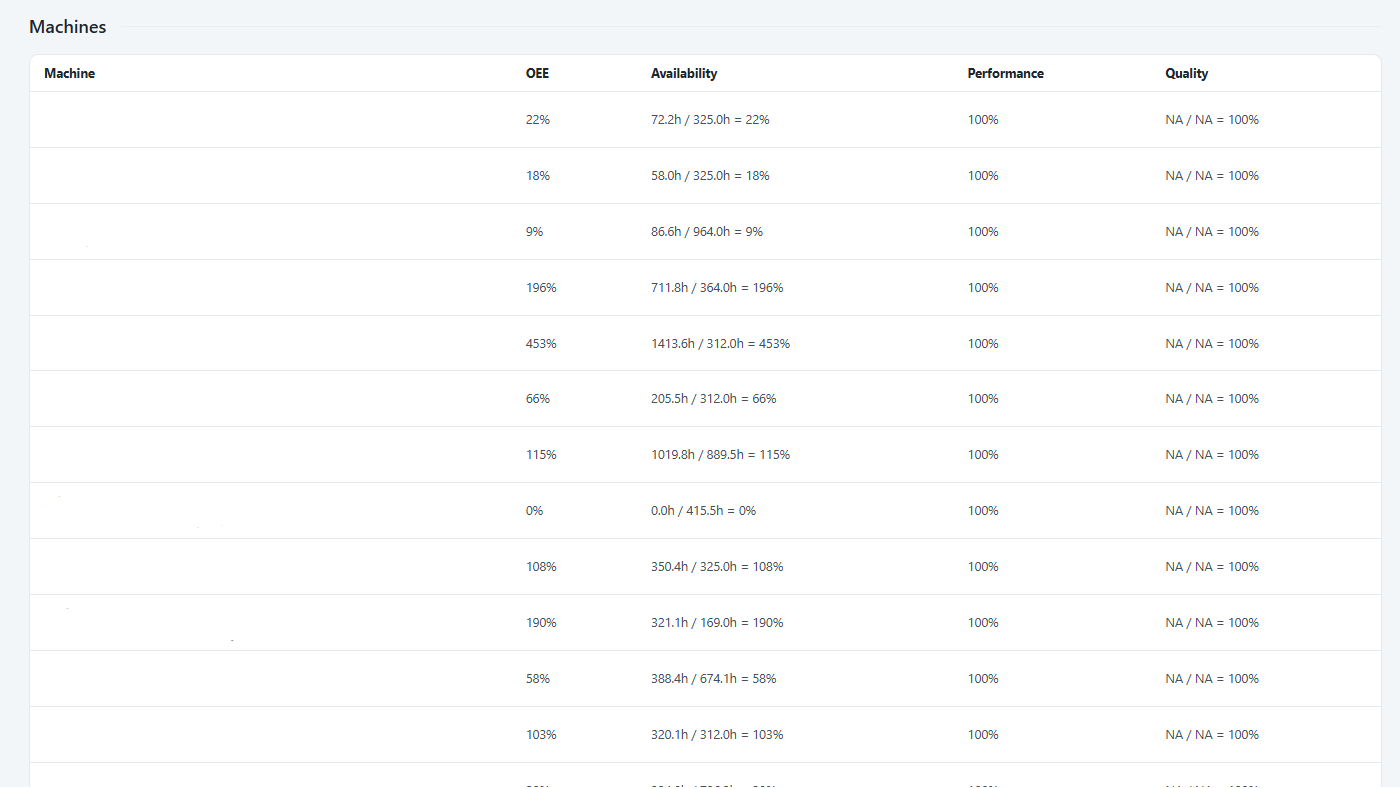Select availability 388.4h / 674.1h = 58%
Screen dimensions: 1400x789
(713, 679)
